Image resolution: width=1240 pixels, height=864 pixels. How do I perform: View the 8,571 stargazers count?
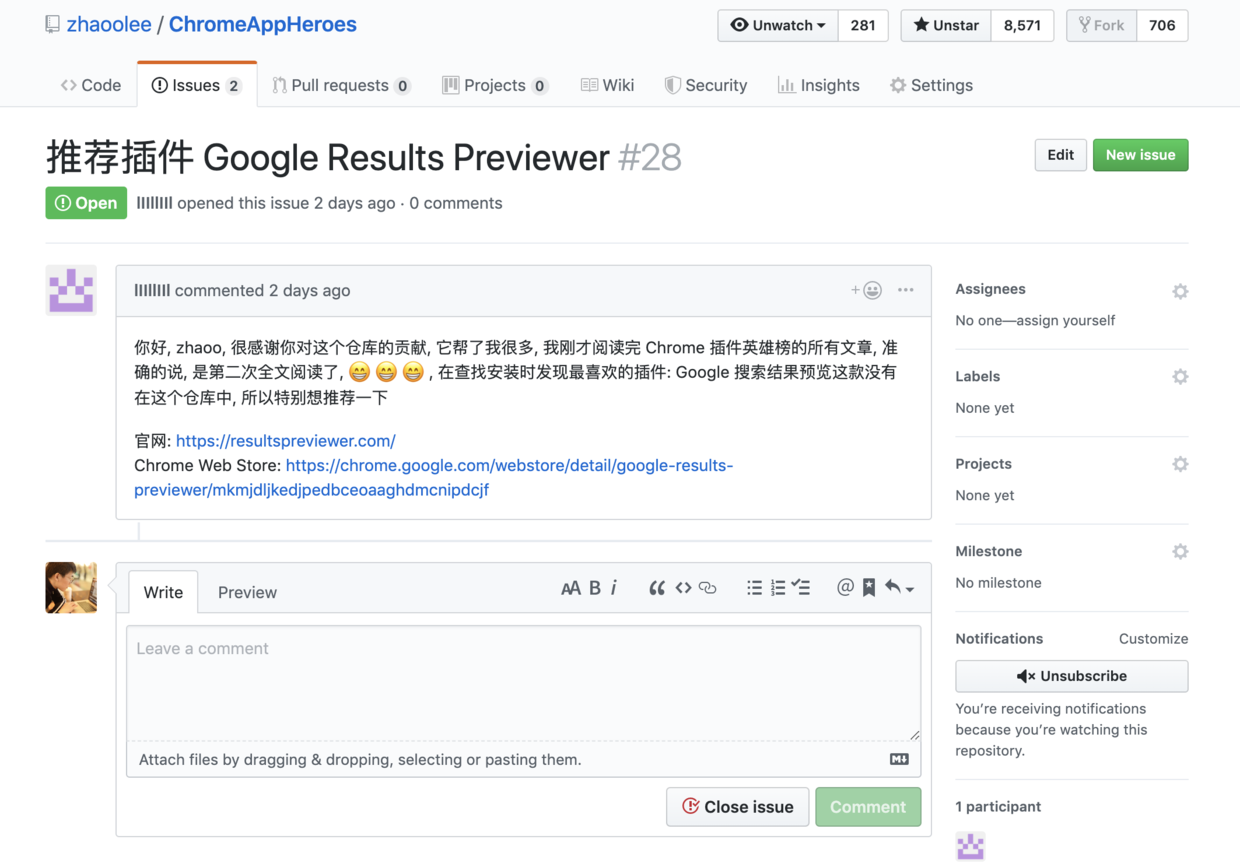click(x=1022, y=25)
